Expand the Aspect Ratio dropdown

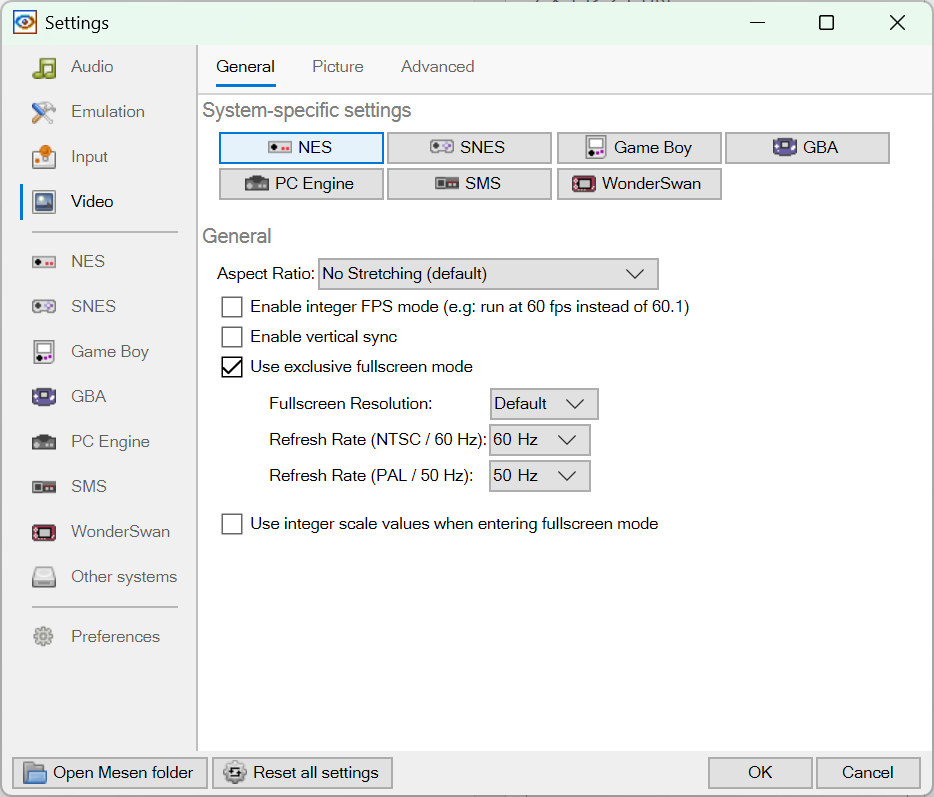tap(488, 274)
